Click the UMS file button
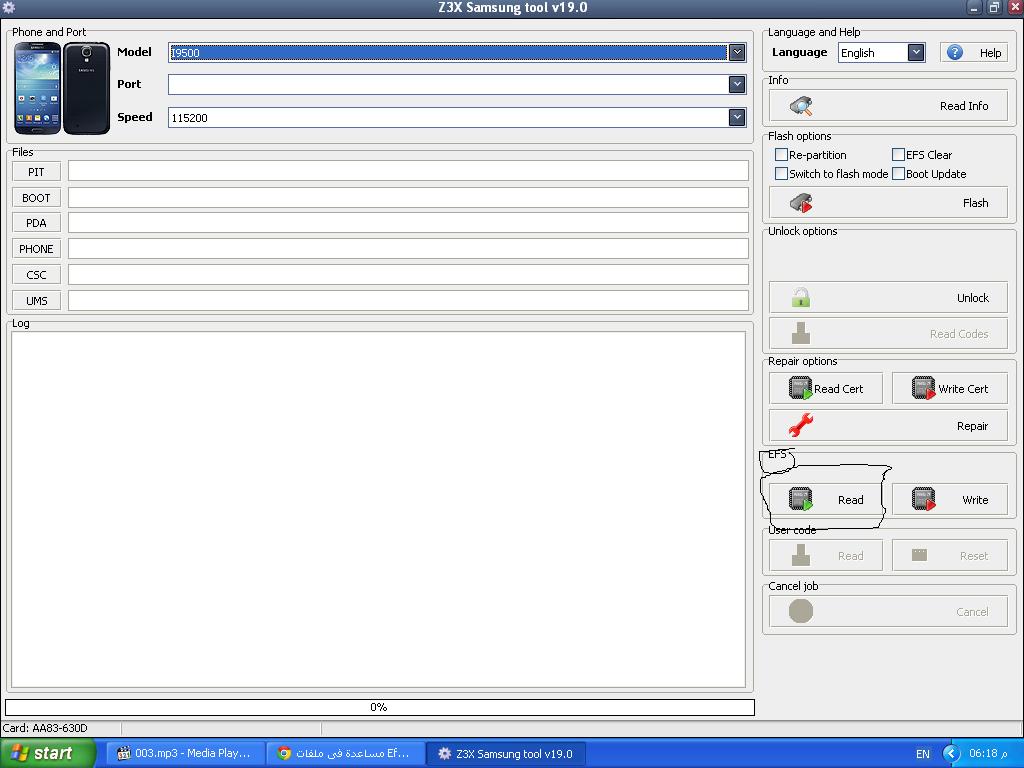Screen dimensions: 1024x768 tap(36, 300)
